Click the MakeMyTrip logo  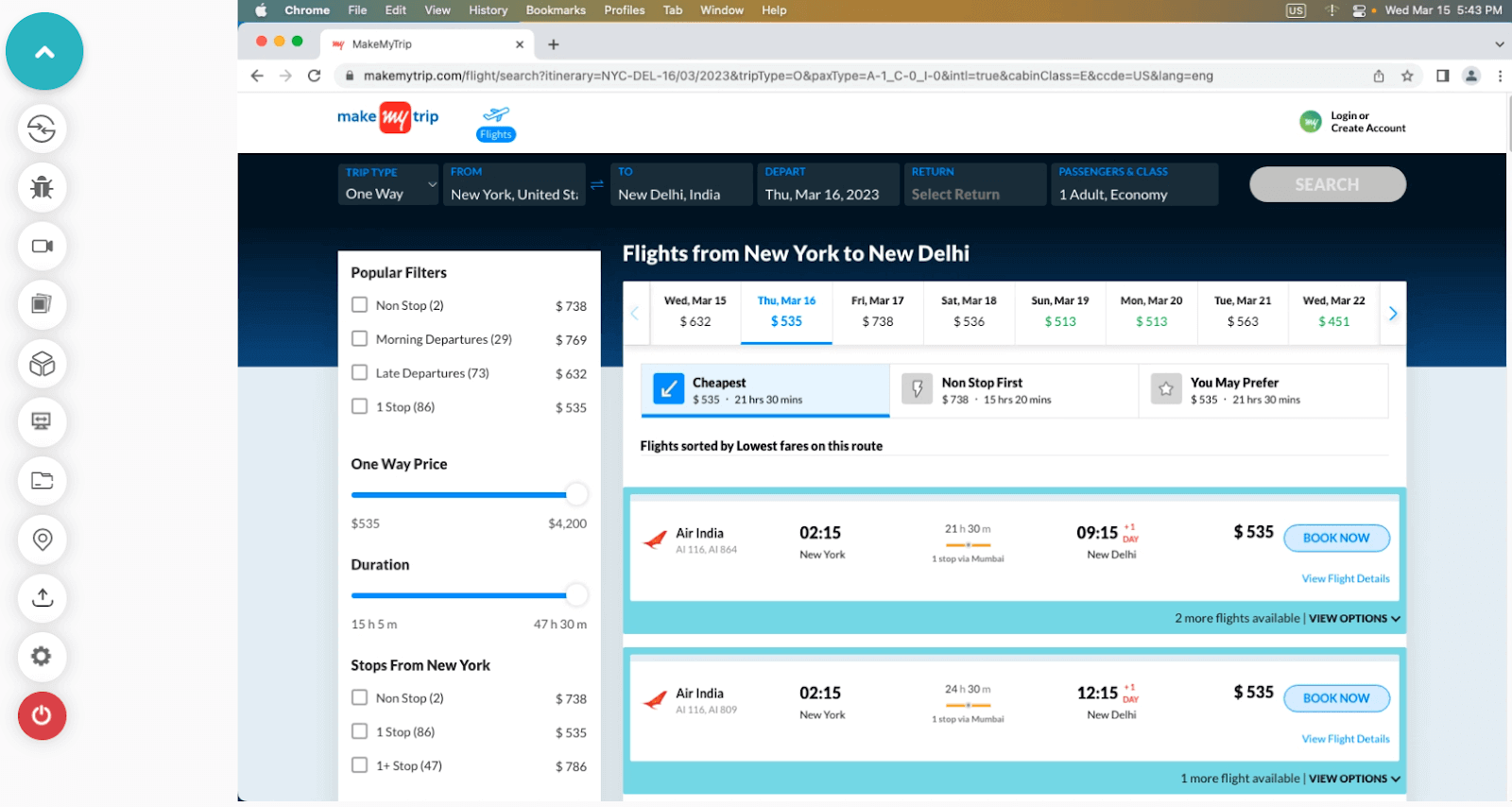click(x=387, y=117)
